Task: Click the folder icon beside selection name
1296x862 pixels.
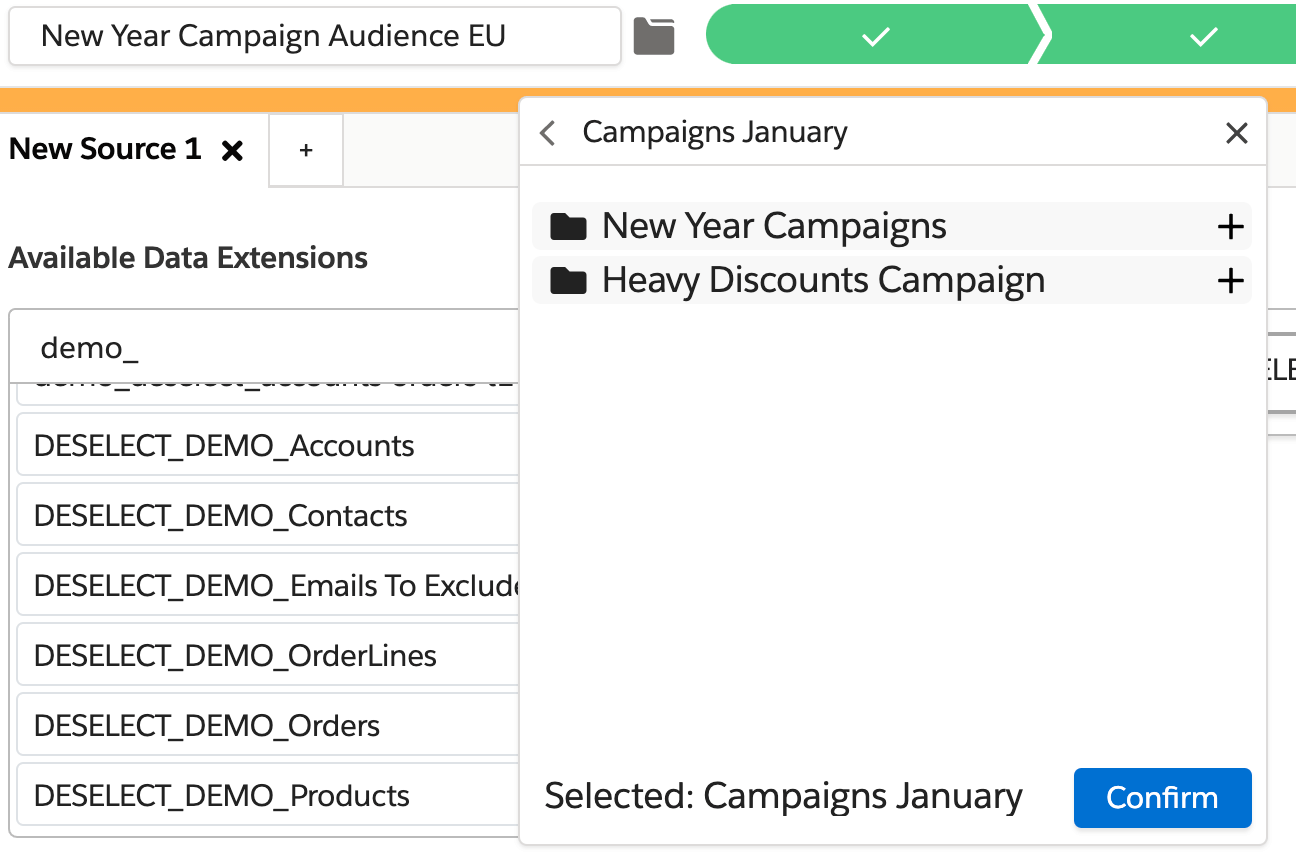Action: pyautogui.click(x=654, y=37)
